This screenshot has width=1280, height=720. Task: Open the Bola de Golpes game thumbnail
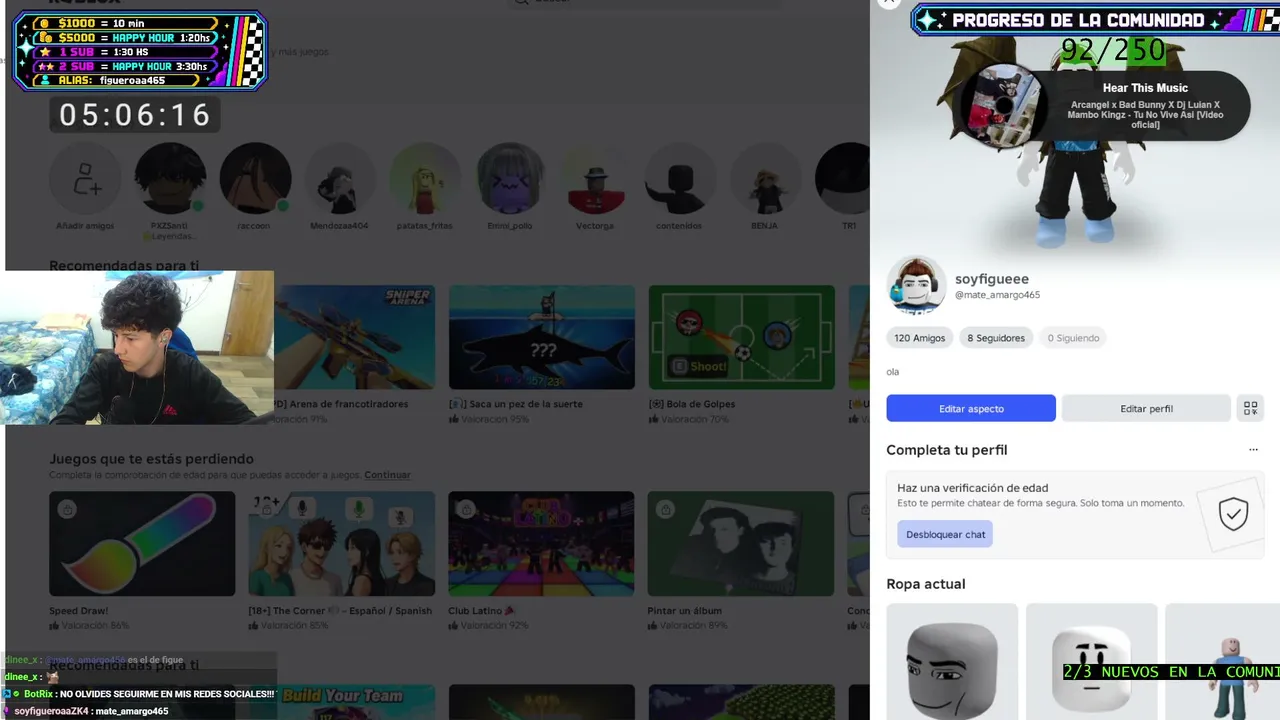(741, 337)
